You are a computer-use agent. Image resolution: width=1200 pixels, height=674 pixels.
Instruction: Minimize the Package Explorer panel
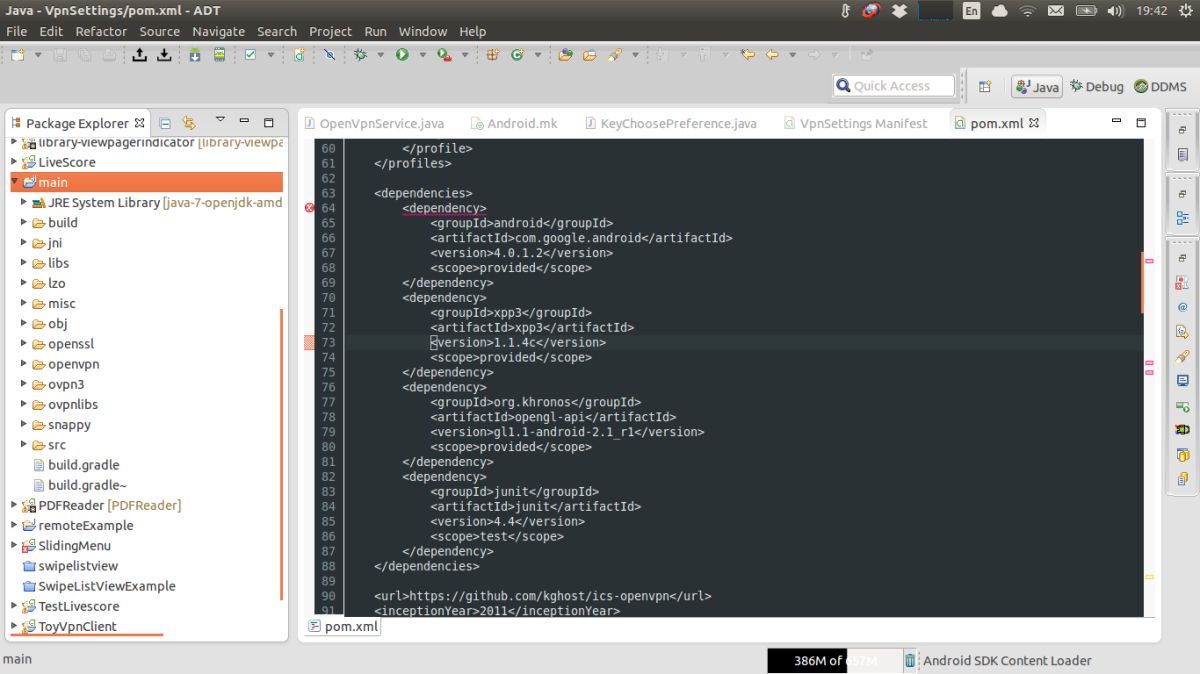coord(243,123)
